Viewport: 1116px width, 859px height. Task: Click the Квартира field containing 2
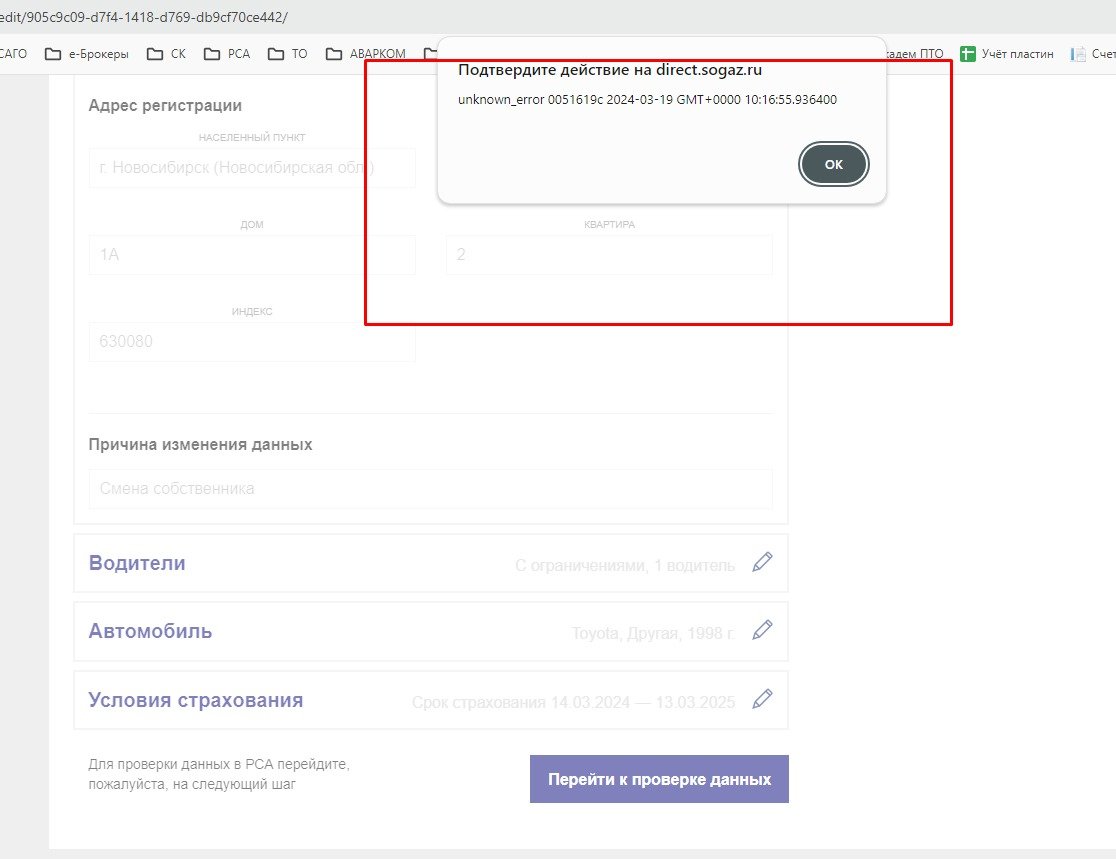609,255
